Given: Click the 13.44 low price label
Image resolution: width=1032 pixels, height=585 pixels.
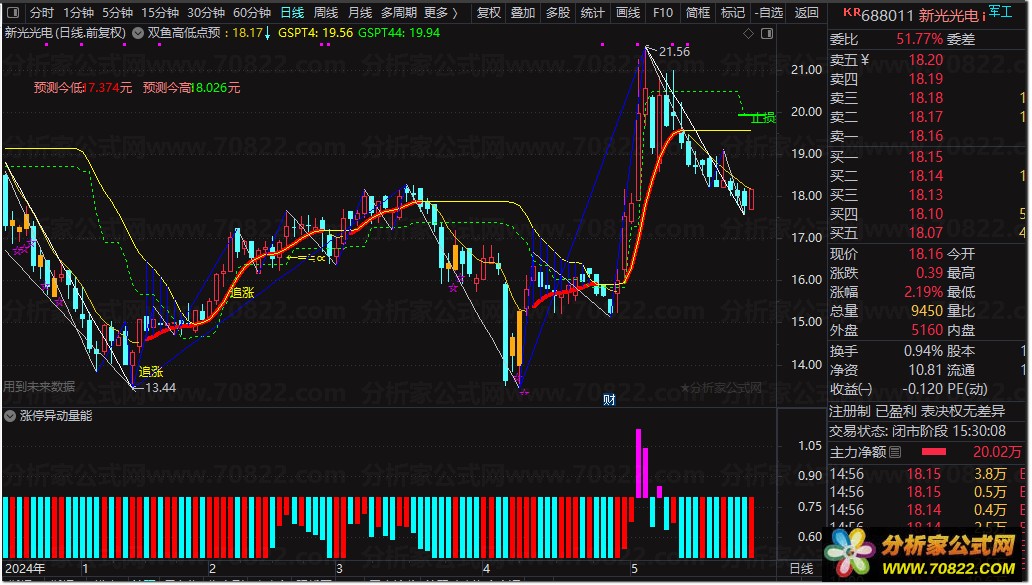Looking at the screenshot, I should (x=160, y=388).
